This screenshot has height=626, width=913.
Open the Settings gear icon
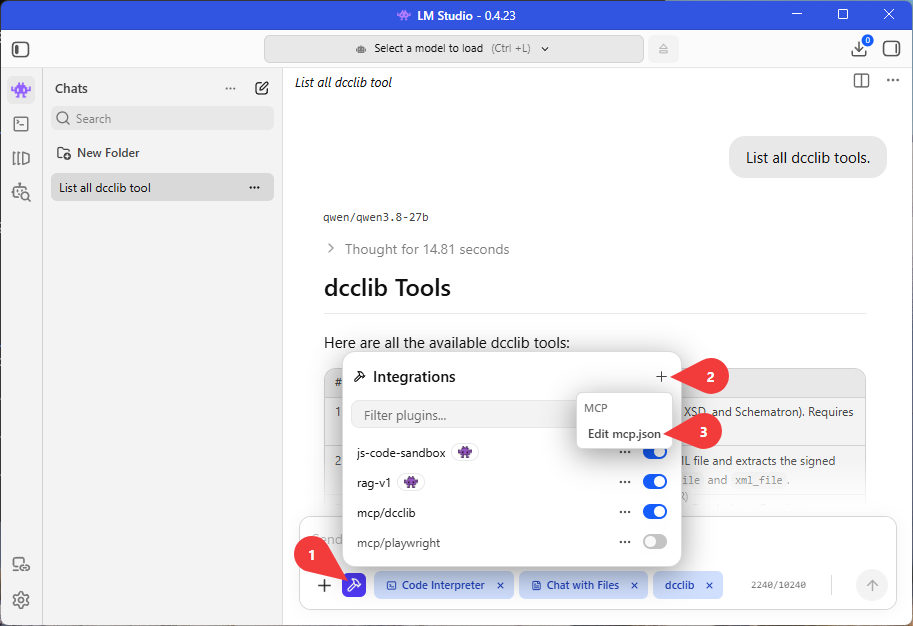[x=21, y=600]
